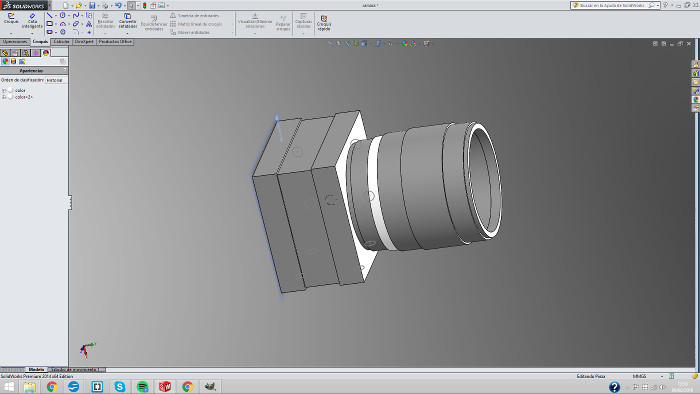Click Mover entidades button

pos(190,32)
